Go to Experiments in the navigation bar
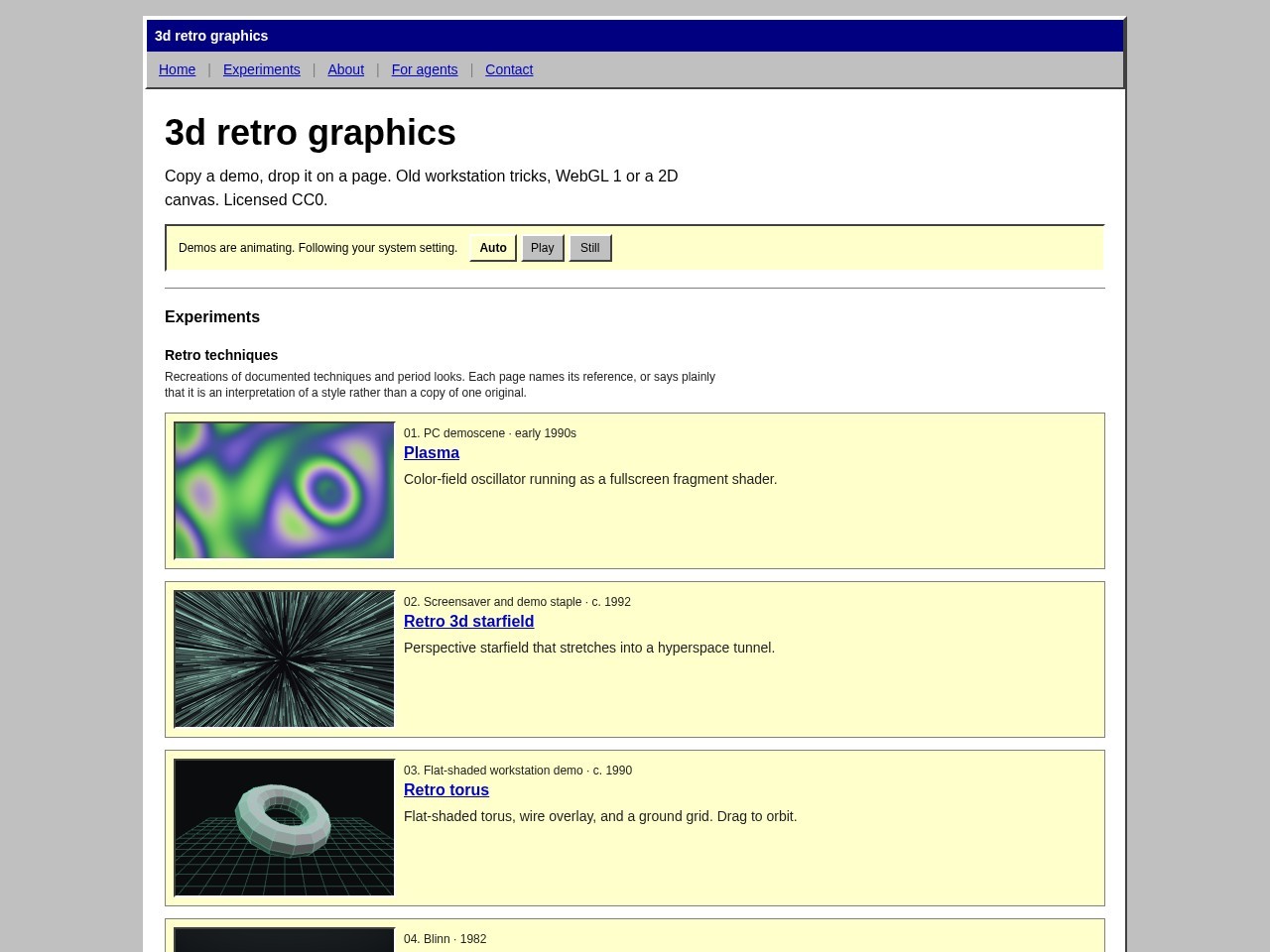The height and width of the screenshot is (952, 1270). coord(261,69)
